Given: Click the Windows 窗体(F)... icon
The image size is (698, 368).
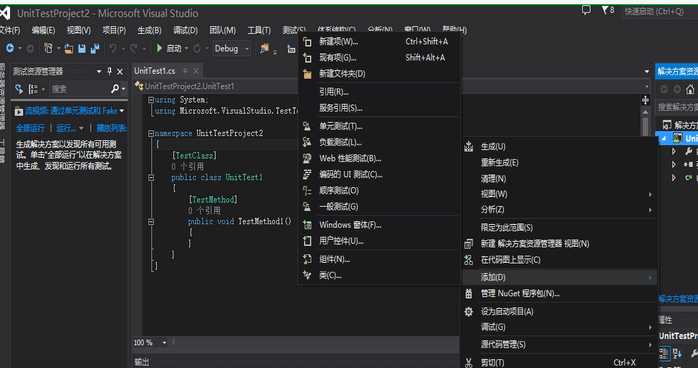Looking at the screenshot, I should pos(307,225).
